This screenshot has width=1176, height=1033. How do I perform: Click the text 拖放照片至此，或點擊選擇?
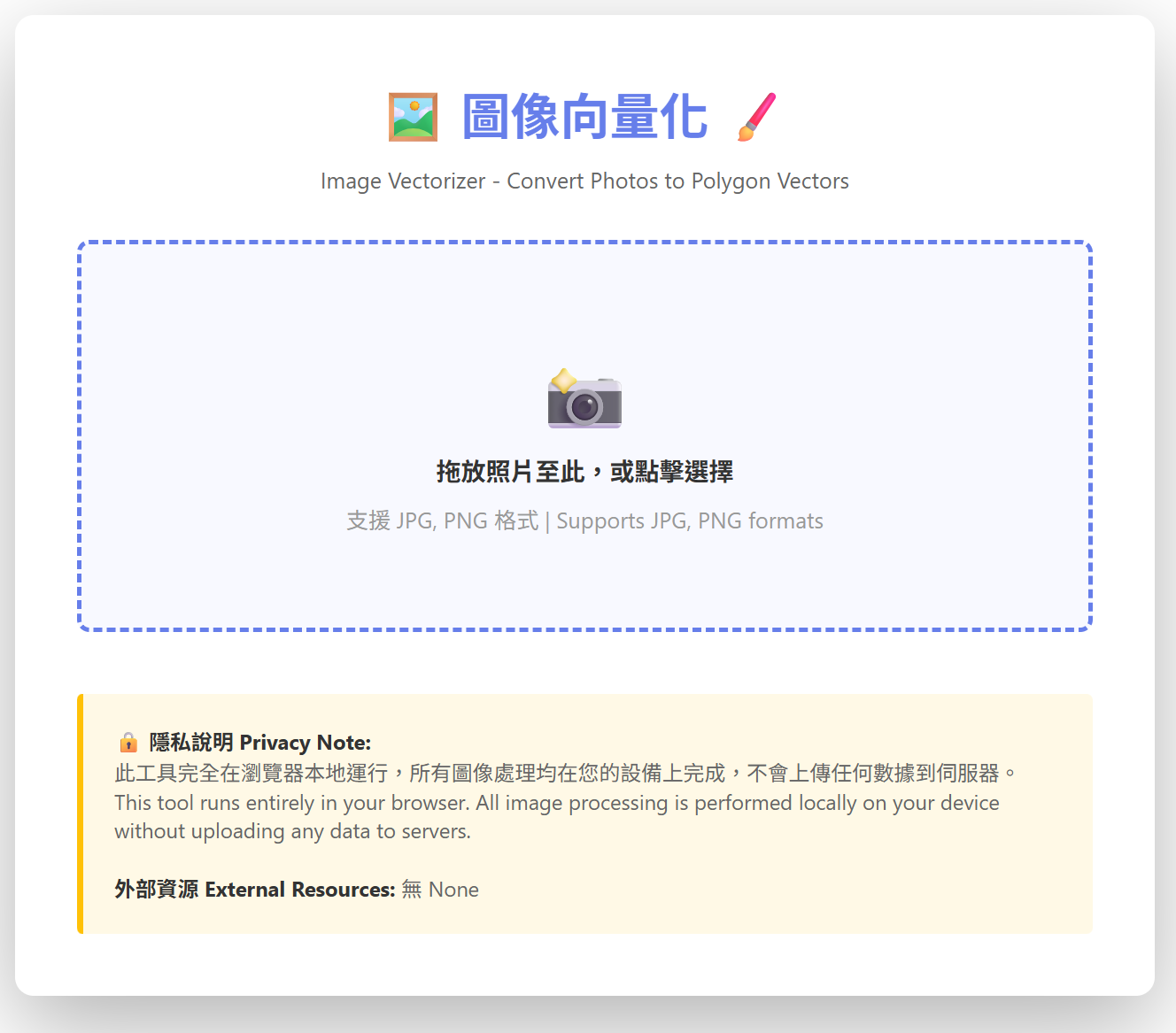585,472
